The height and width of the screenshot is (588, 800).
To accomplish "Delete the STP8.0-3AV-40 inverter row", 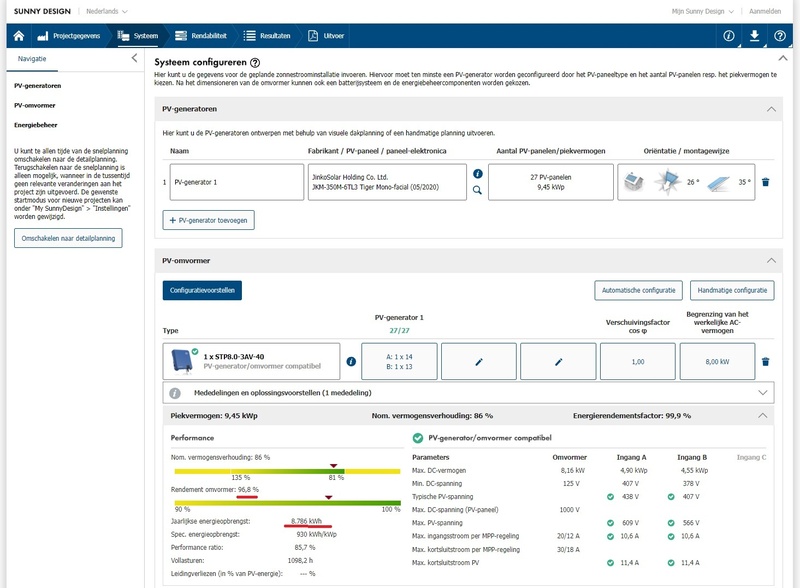I will 766,361.
